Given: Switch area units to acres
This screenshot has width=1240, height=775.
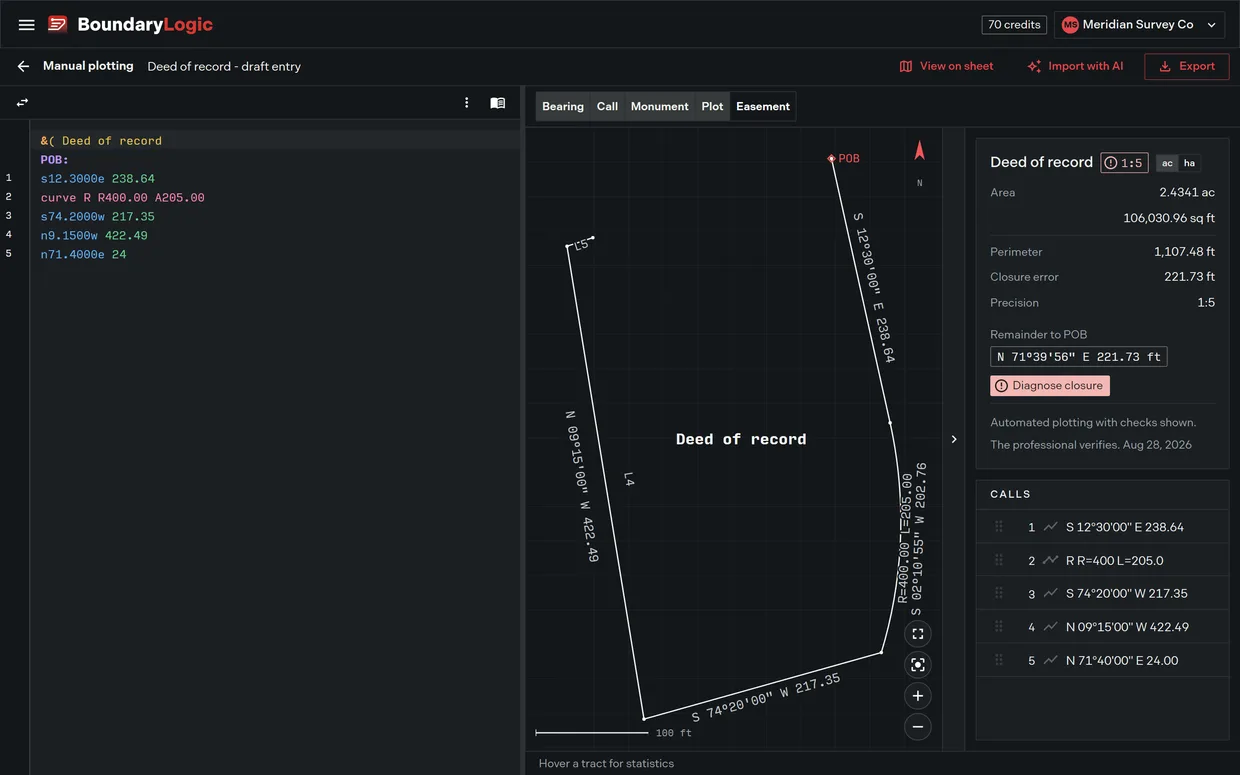Looking at the screenshot, I should click(x=1167, y=163).
